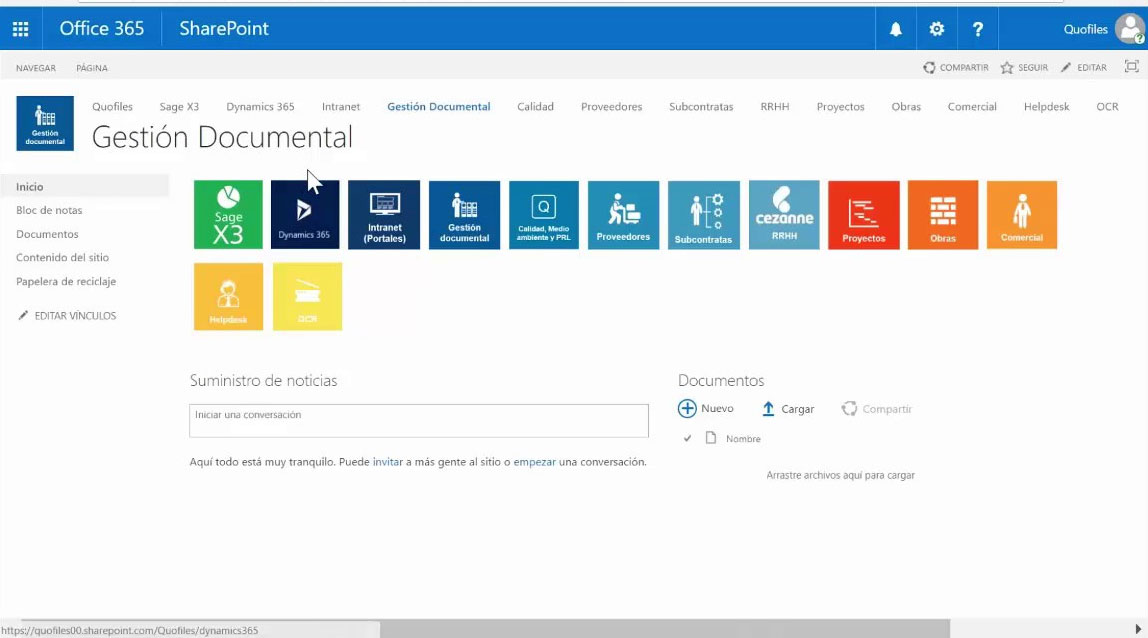Screen dimensions: 1148x638
Task: Click the scroll right arrow at bottom
Action: pyautogui.click(x=1138, y=629)
